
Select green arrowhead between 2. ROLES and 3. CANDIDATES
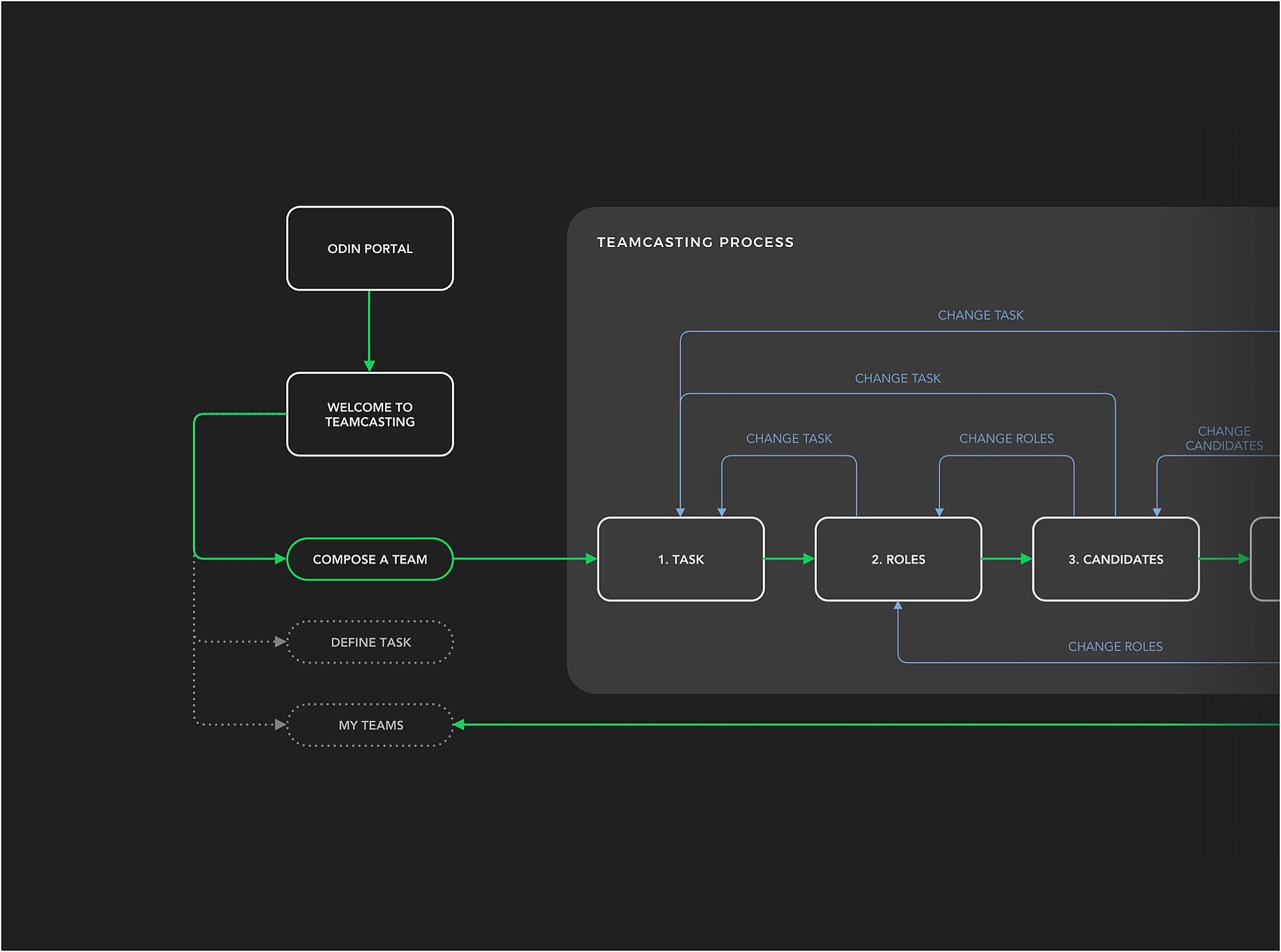pyautogui.click(x=1026, y=559)
